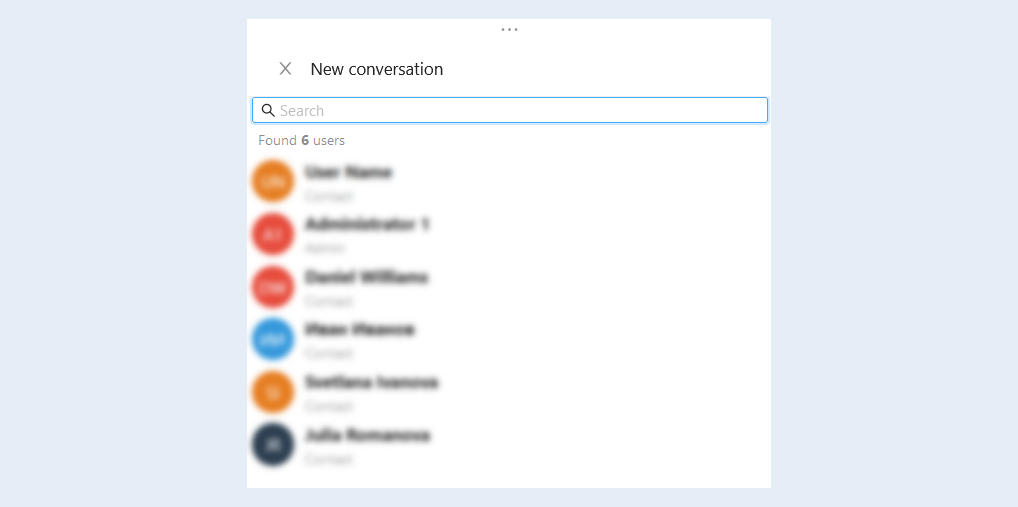
Task: Click the Admin role label under Administrator 1
Action: click(325, 248)
